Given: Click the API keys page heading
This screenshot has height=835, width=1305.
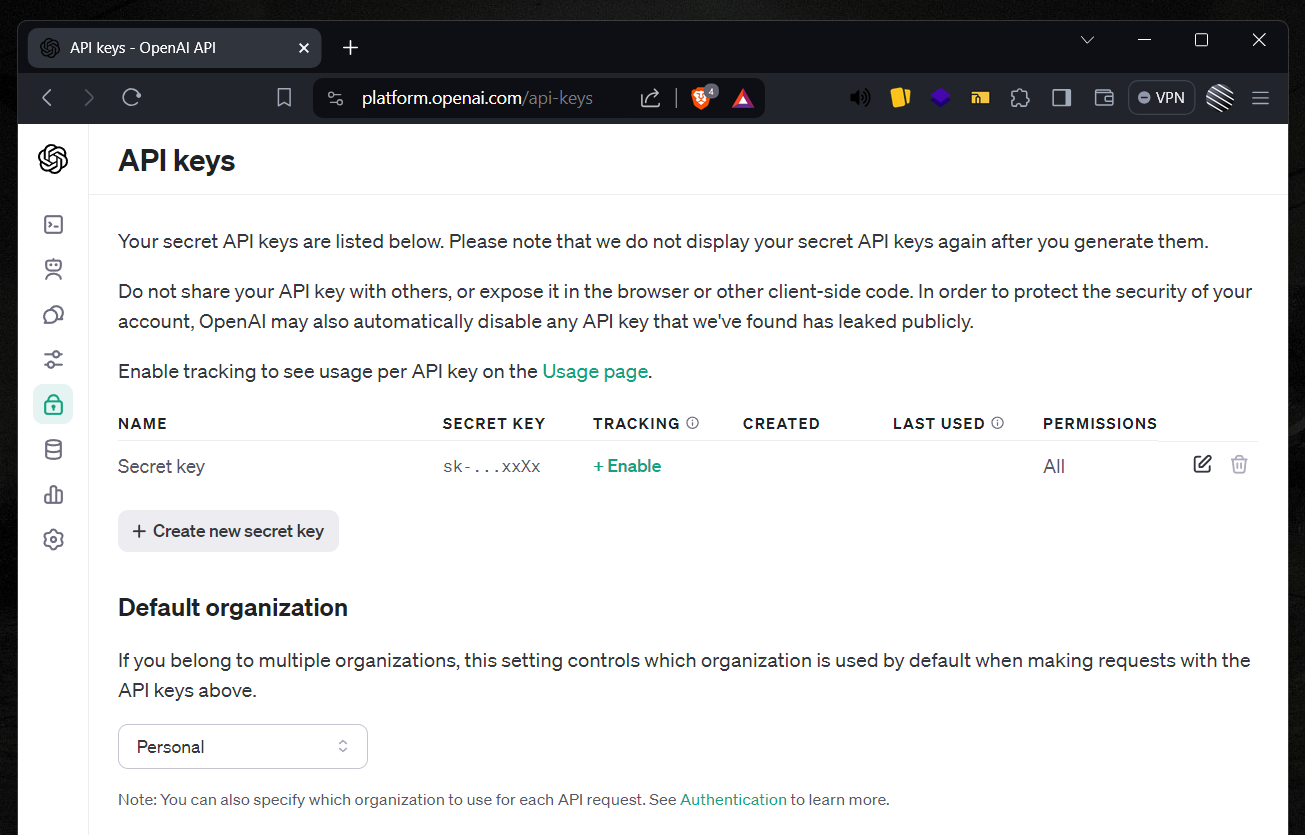Looking at the screenshot, I should pyautogui.click(x=177, y=160).
